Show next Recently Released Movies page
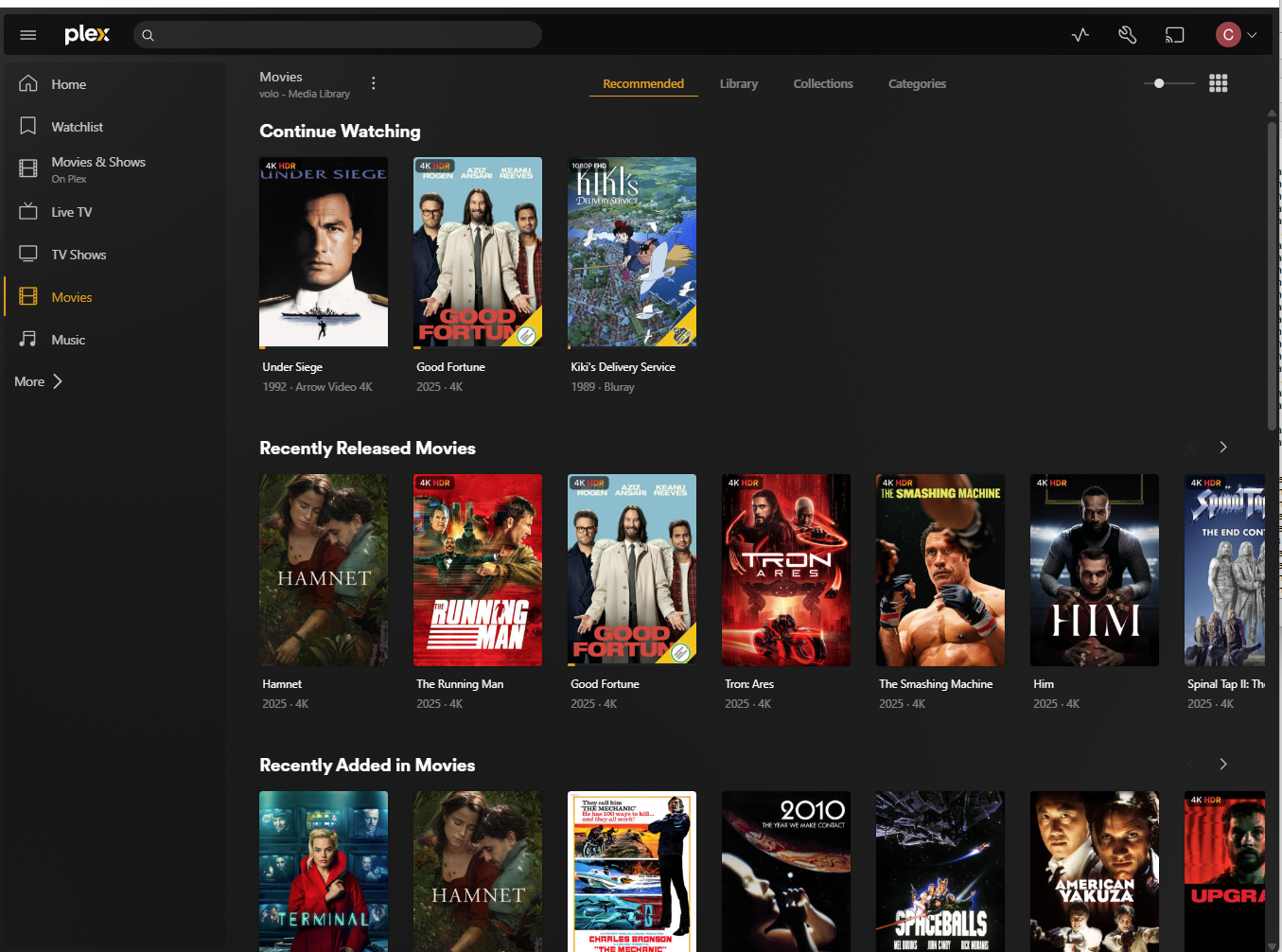Image resolution: width=1282 pixels, height=952 pixels. [x=1223, y=447]
